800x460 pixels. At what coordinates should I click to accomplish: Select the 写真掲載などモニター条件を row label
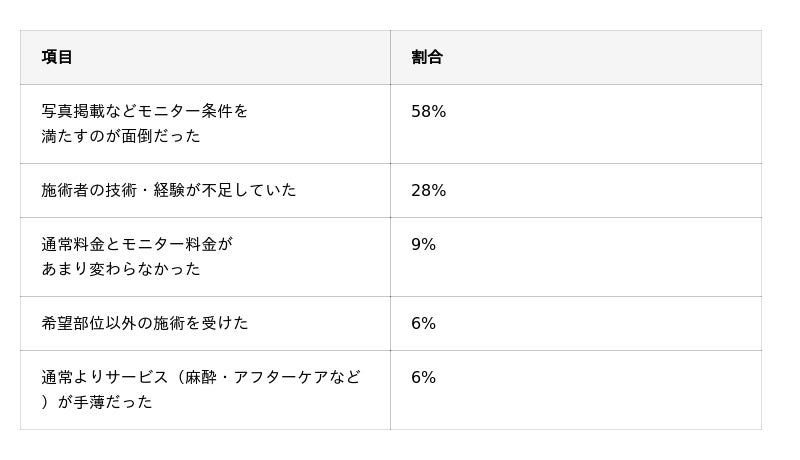(x=145, y=111)
